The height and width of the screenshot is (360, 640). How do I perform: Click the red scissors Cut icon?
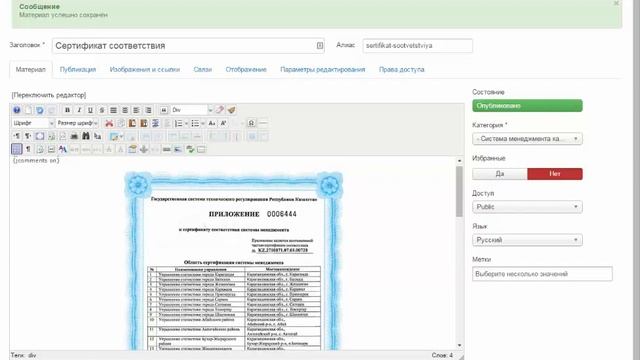109,123
